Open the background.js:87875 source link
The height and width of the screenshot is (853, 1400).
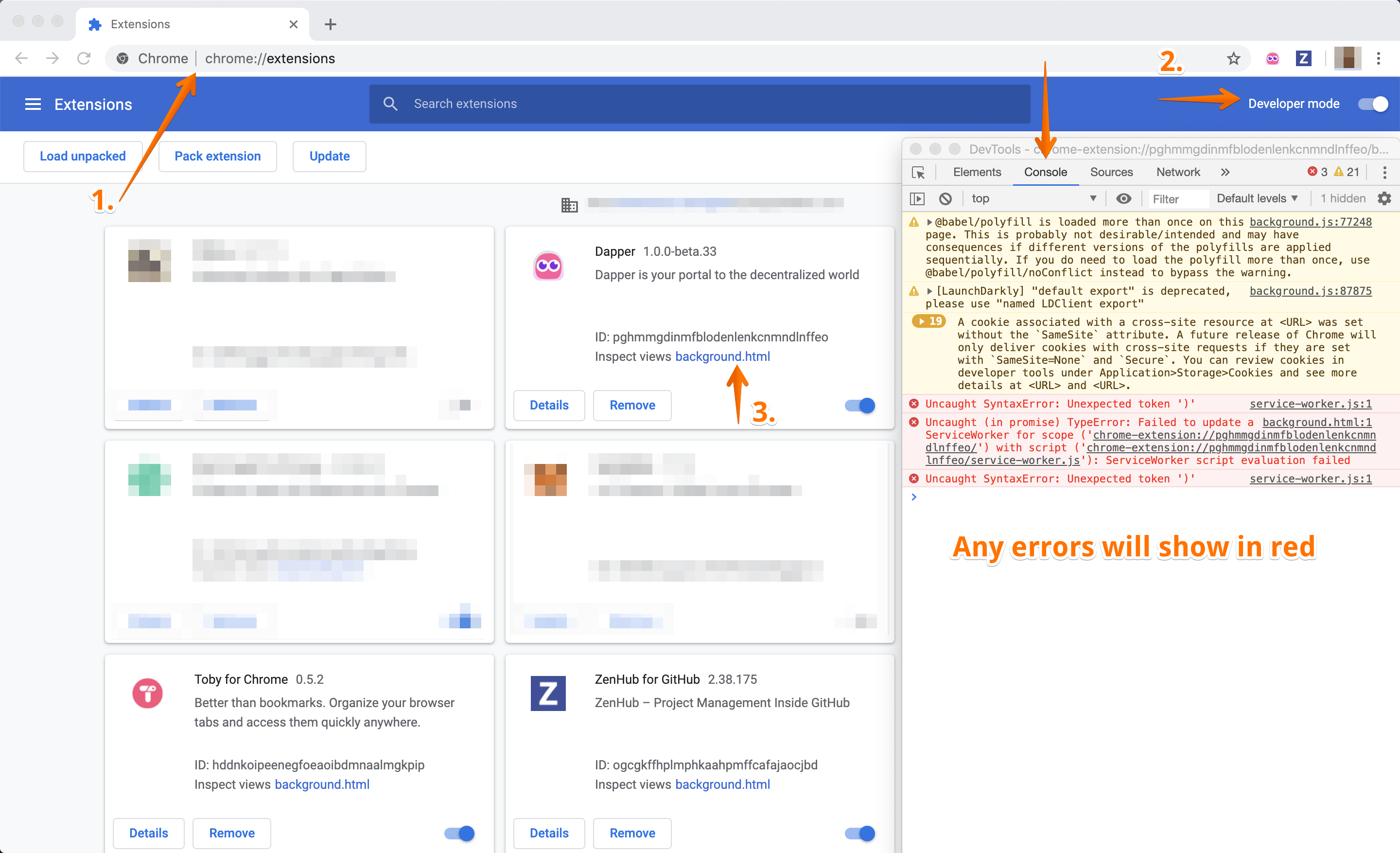point(1310,291)
